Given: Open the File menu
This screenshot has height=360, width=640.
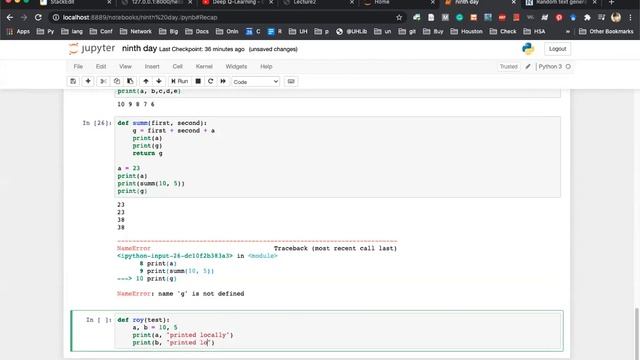Looking at the screenshot, I should (78, 67).
